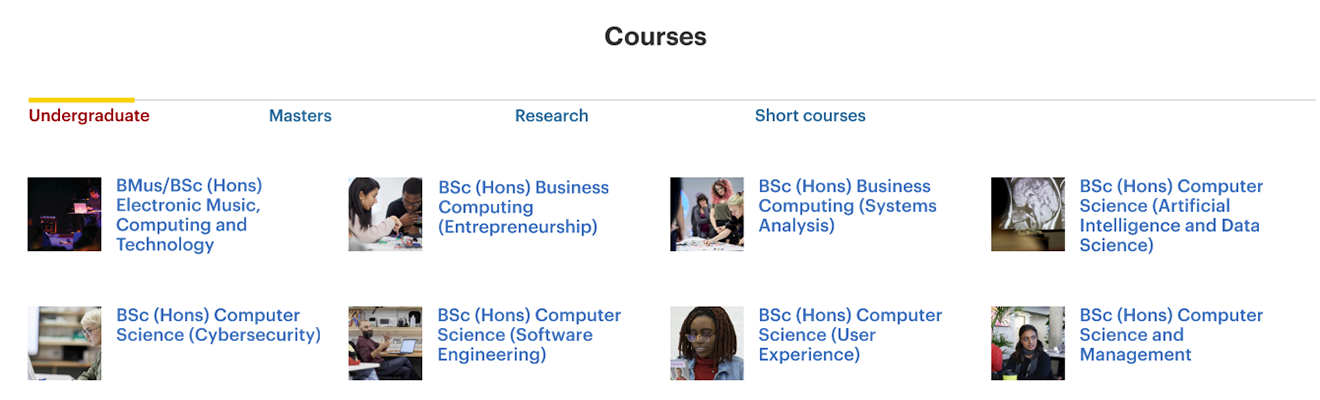Open BMus/BSc Electronic Music, Computing and Technology link
The height and width of the screenshot is (400, 1320).
coord(189,215)
